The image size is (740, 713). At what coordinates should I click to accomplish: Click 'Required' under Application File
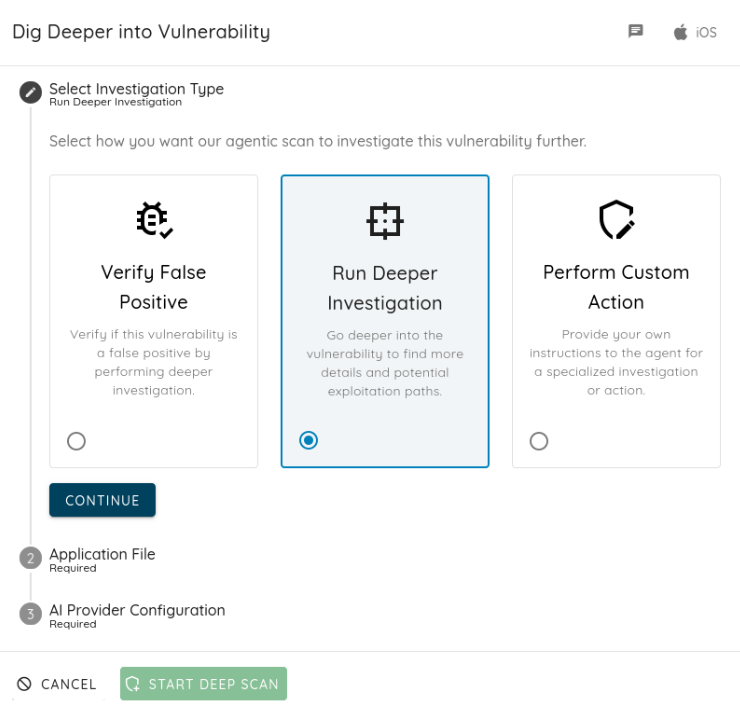[x=73, y=568]
